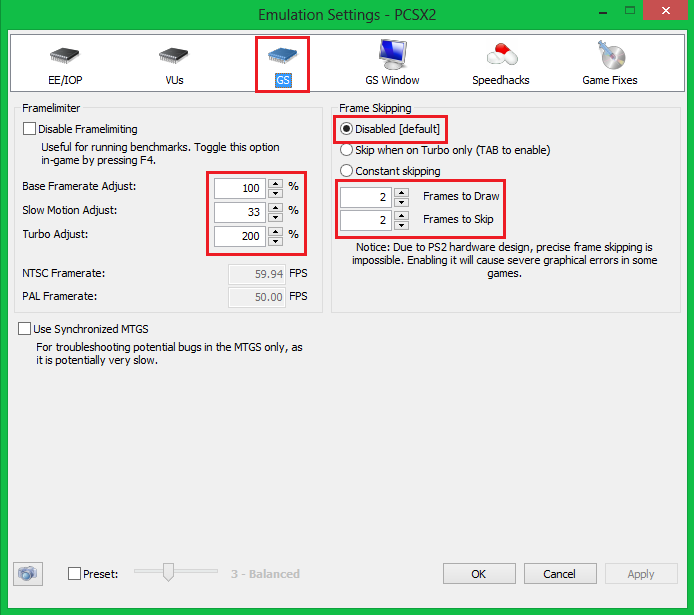Click the NTSC Framerate 59.94 field
Screen dimensions: 694x615
pos(257,274)
